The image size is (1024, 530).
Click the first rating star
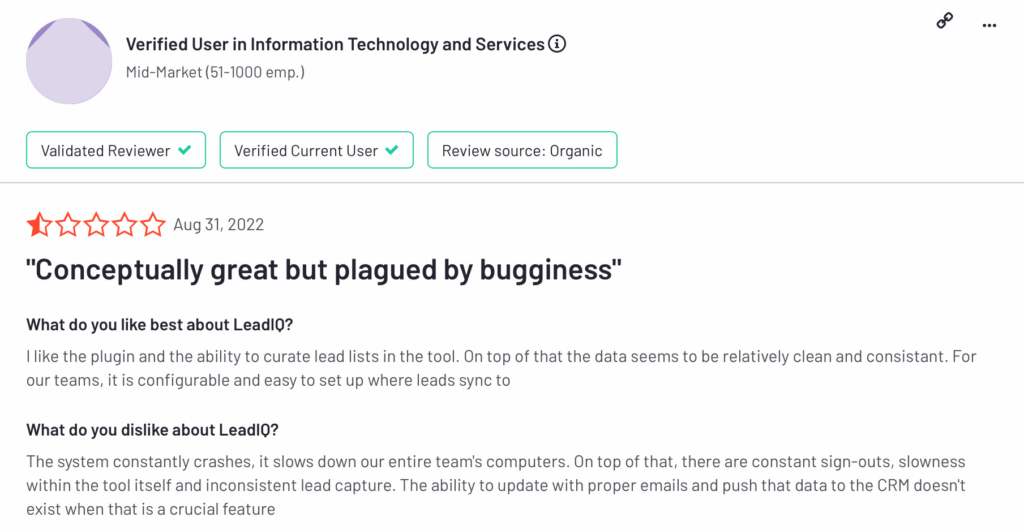pos(39,224)
